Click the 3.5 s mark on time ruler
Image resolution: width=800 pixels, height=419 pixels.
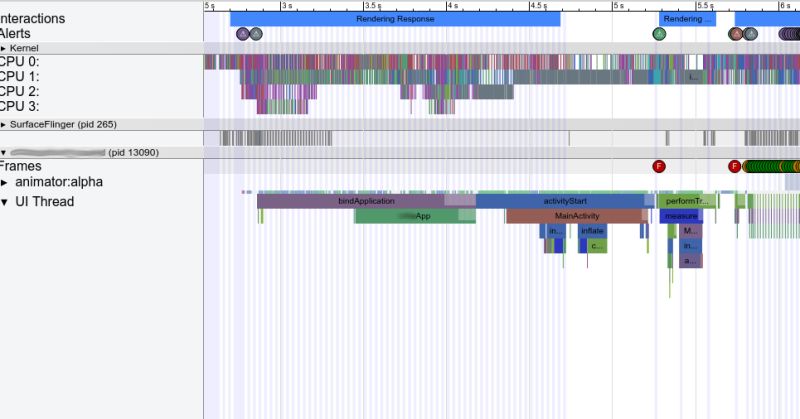pos(372,6)
